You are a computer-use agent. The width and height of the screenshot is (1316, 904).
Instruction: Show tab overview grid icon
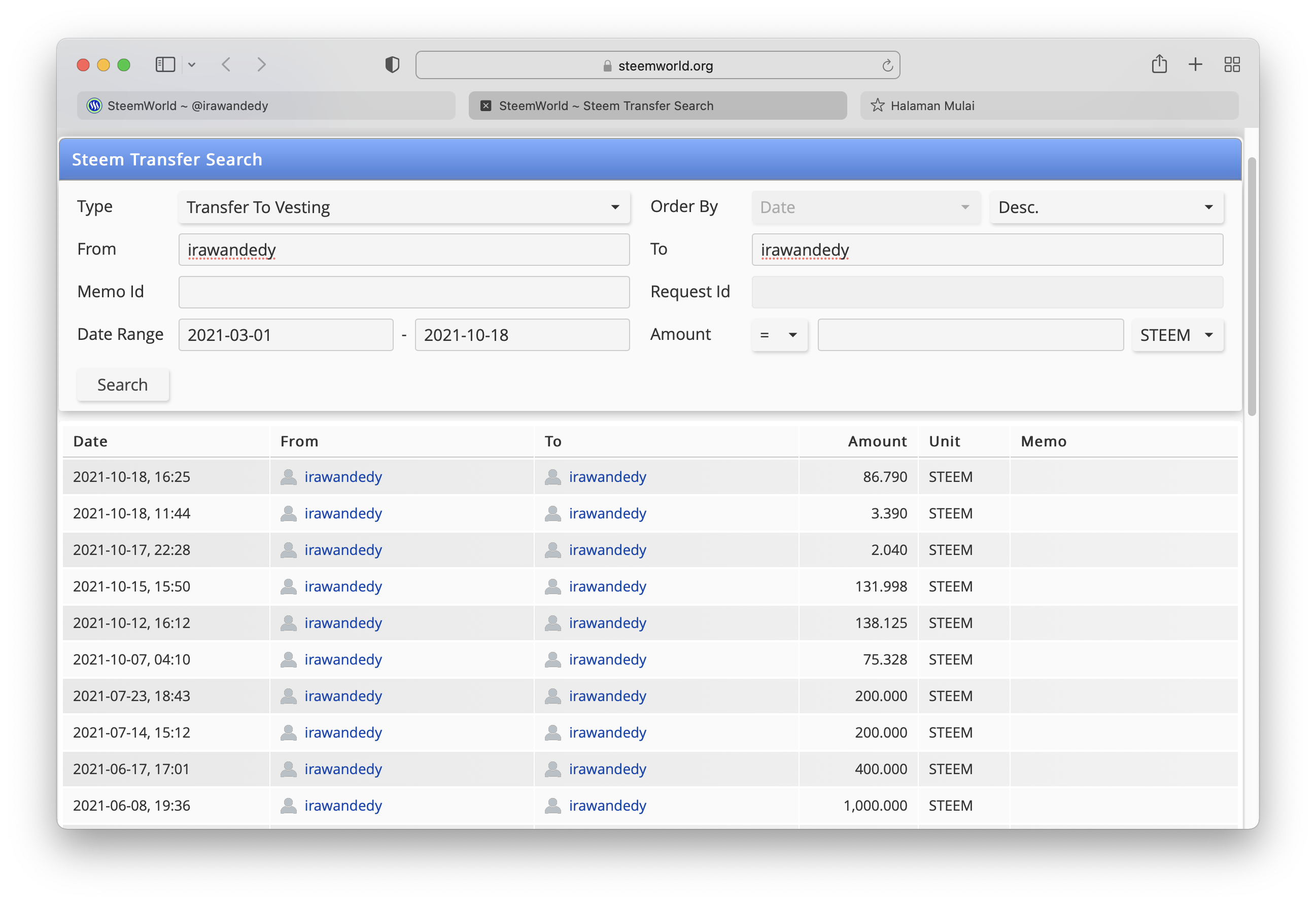tap(1232, 64)
